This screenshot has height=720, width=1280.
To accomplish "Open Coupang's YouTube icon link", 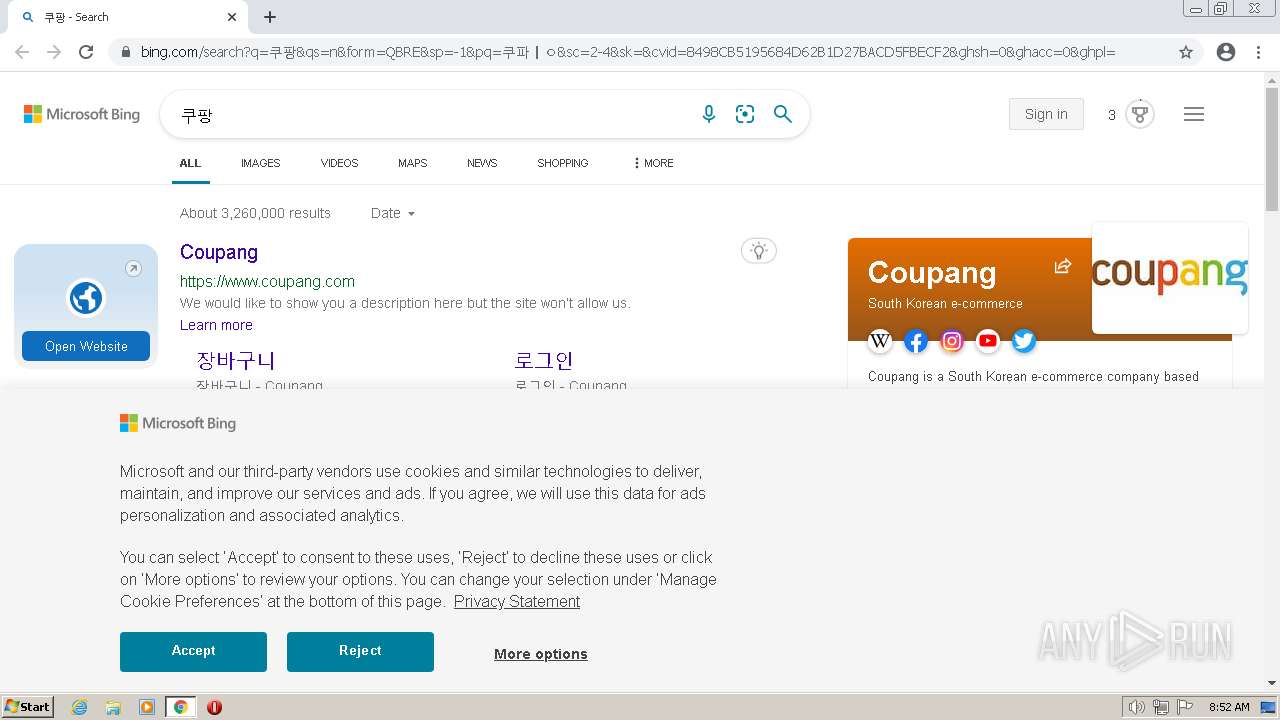I will click(x=988, y=341).
